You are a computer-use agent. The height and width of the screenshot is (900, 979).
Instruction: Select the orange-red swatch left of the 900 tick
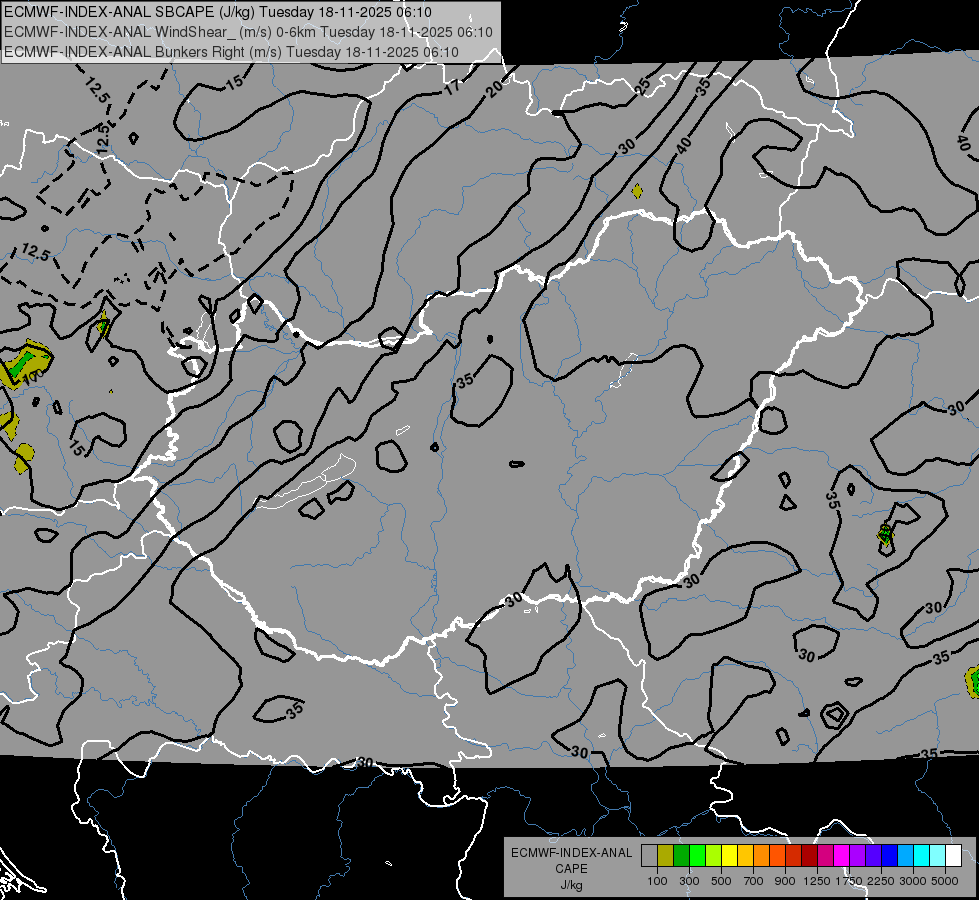point(777,856)
